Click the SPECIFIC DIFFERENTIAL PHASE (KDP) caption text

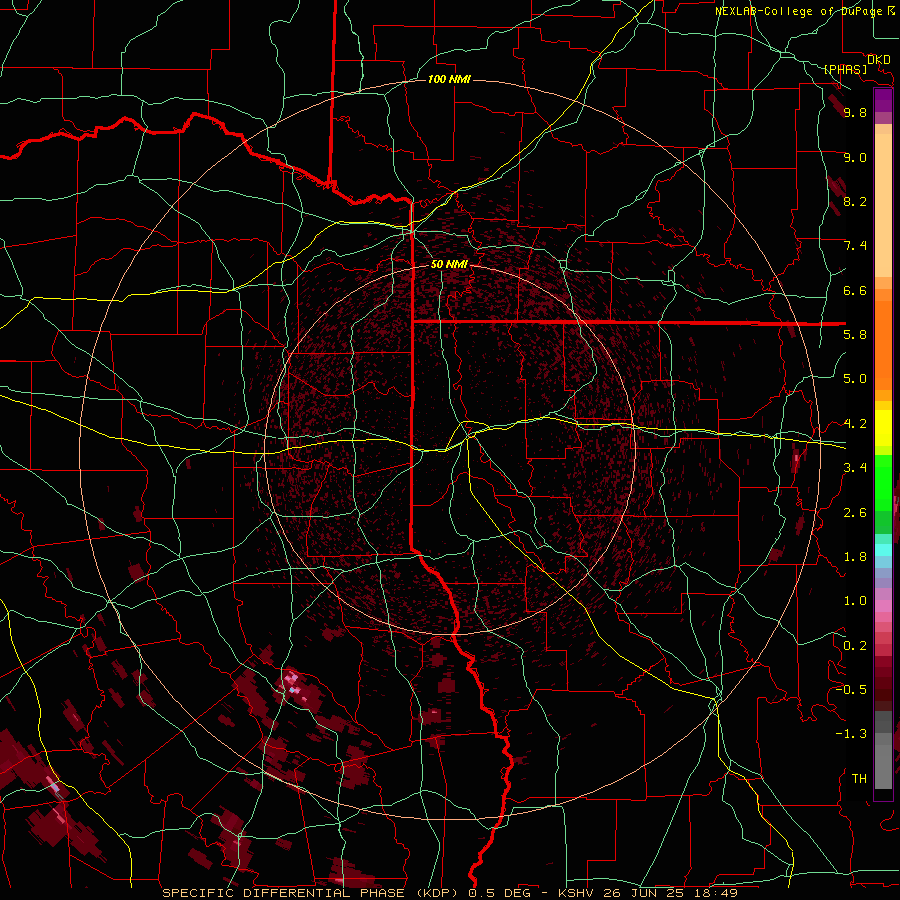point(310,893)
